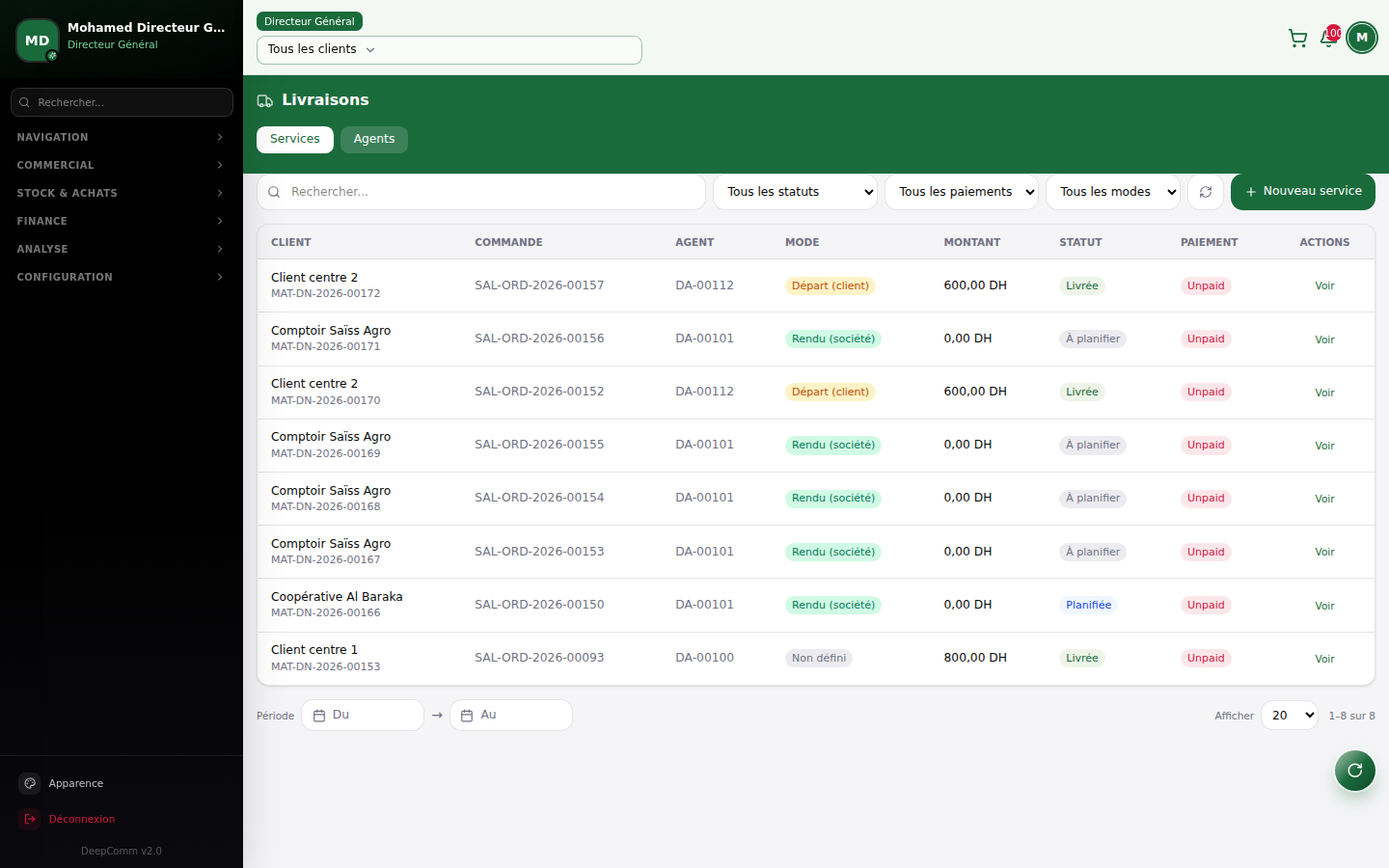Click the Planifiée status badge
This screenshot has height=868, width=1389.
(1089, 606)
